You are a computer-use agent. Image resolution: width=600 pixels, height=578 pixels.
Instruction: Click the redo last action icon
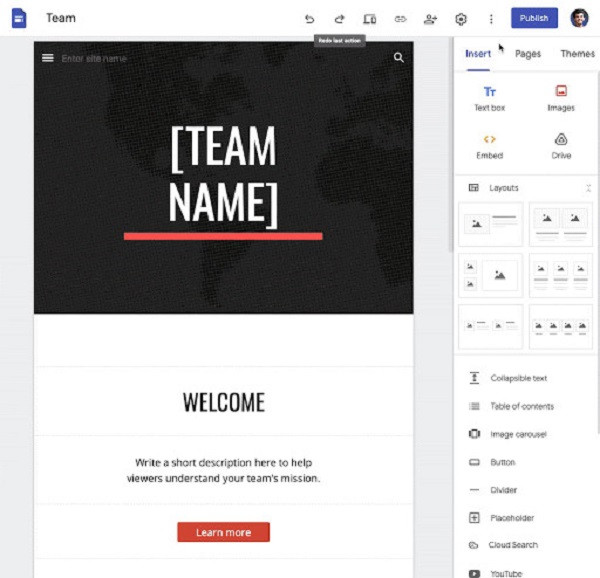pos(340,19)
